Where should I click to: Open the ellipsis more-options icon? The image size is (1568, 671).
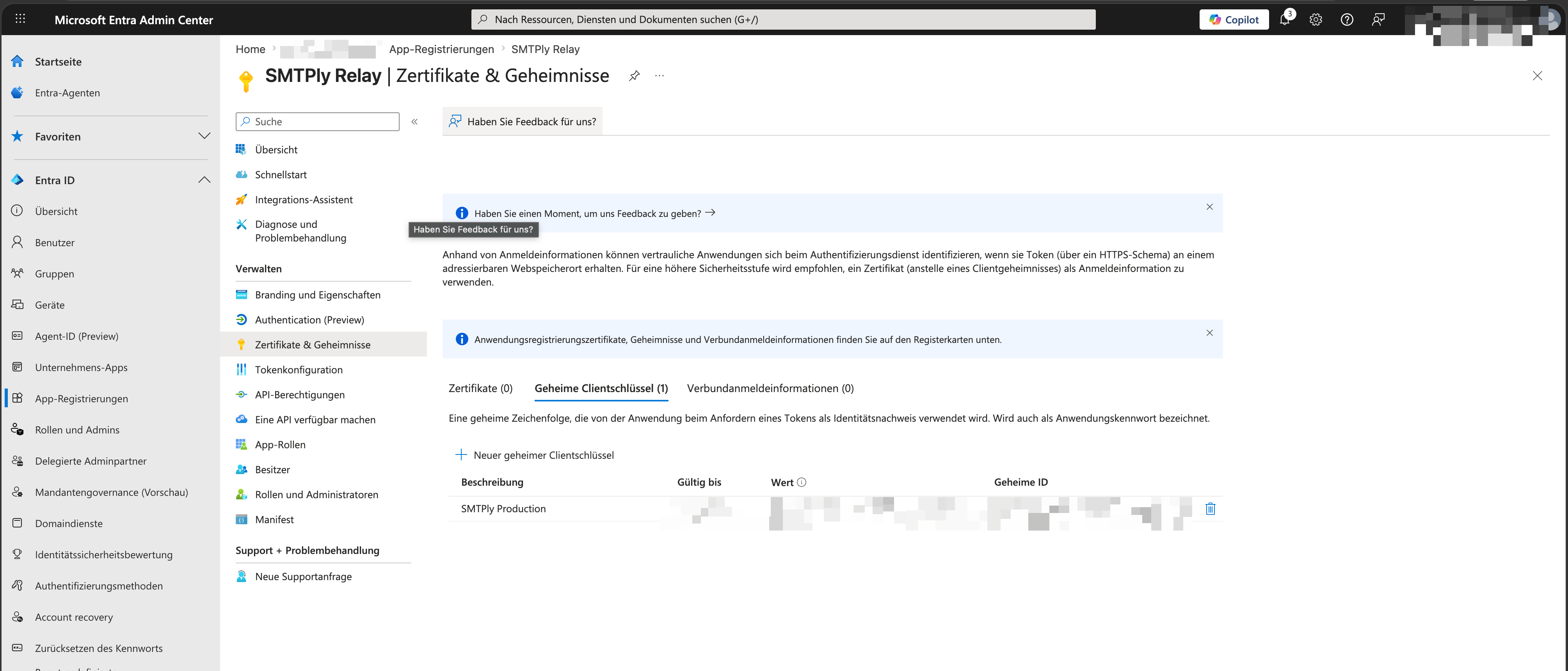[659, 75]
